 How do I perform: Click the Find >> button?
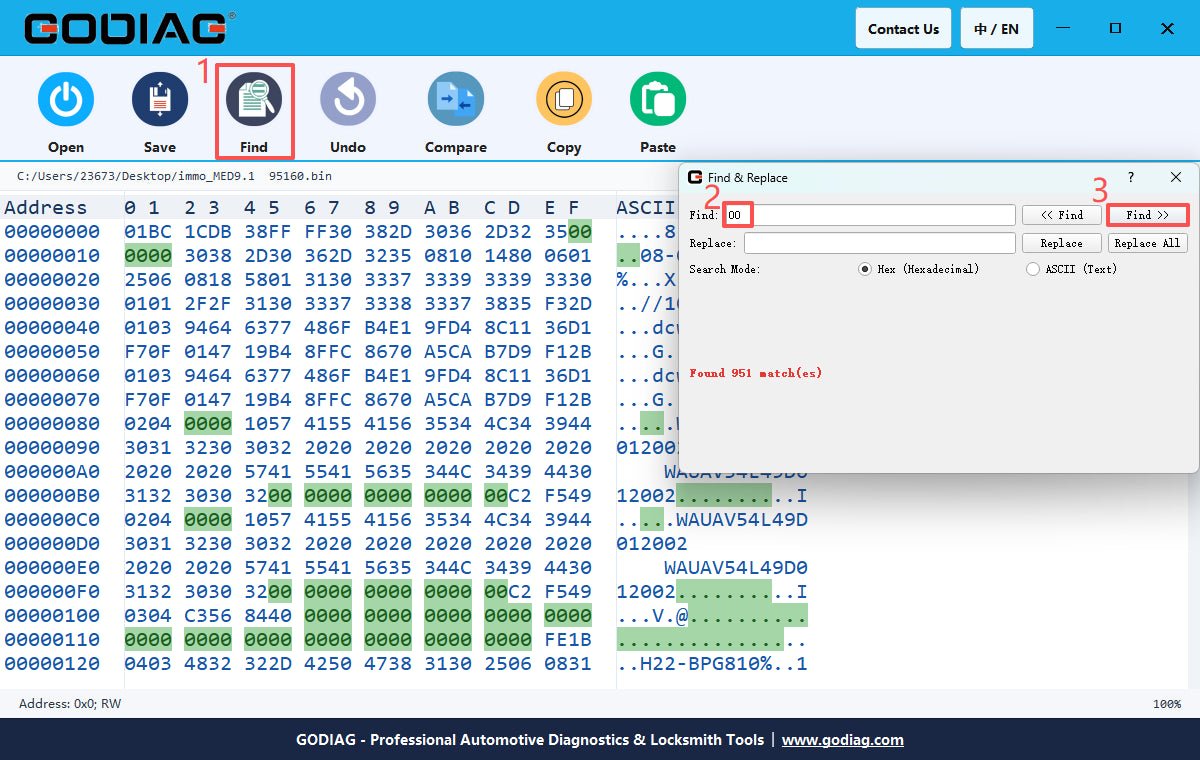tap(1148, 215)
